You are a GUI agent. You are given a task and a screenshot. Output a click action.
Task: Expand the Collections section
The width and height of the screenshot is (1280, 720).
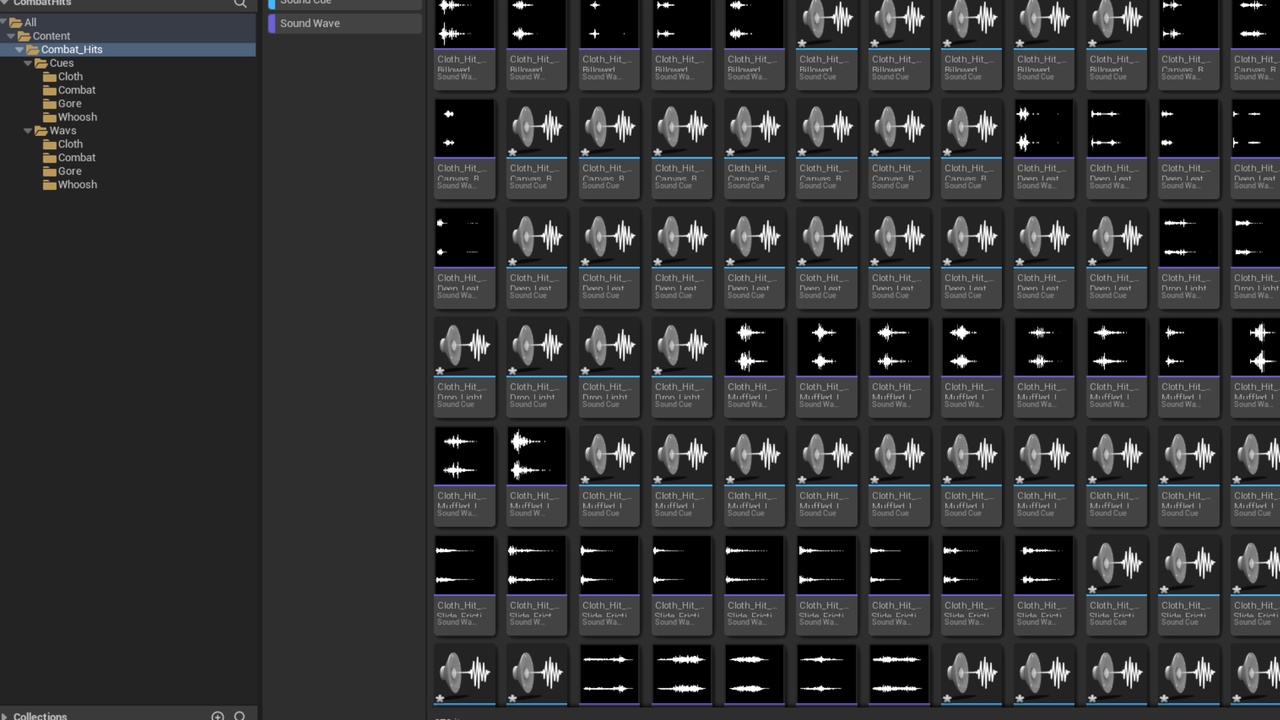click(x=40, y=716)
